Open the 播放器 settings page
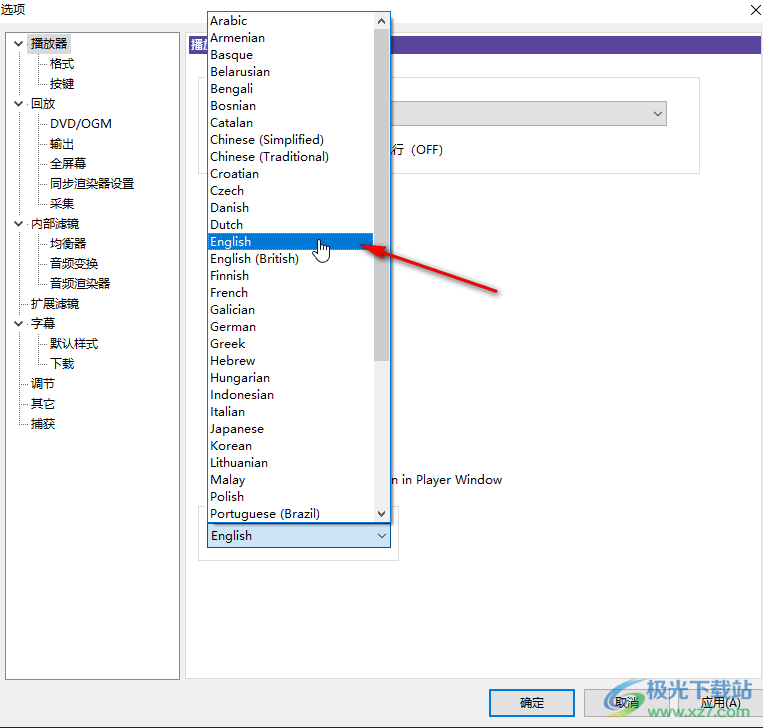 [49, 44]
